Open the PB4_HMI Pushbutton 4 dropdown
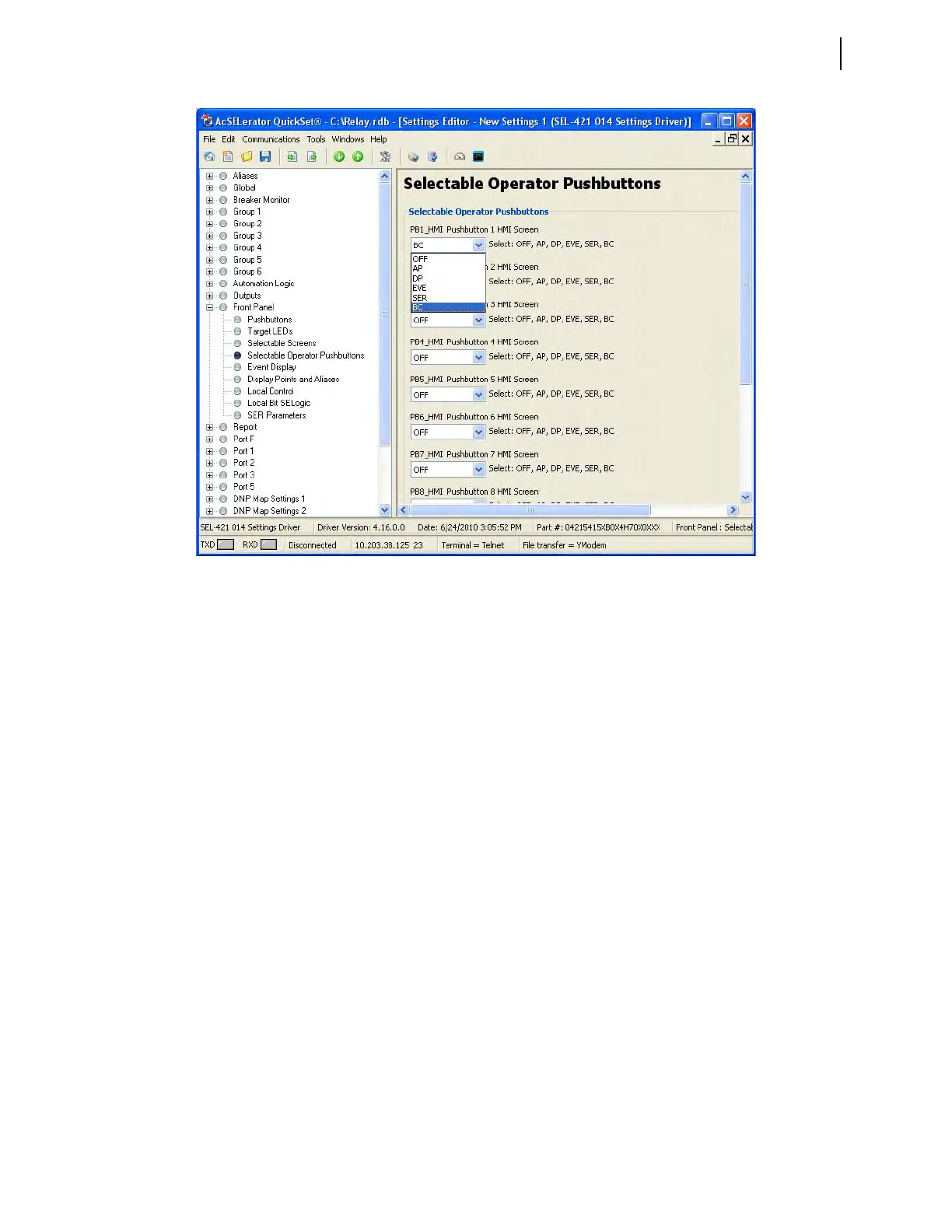 tap(478, 357)
